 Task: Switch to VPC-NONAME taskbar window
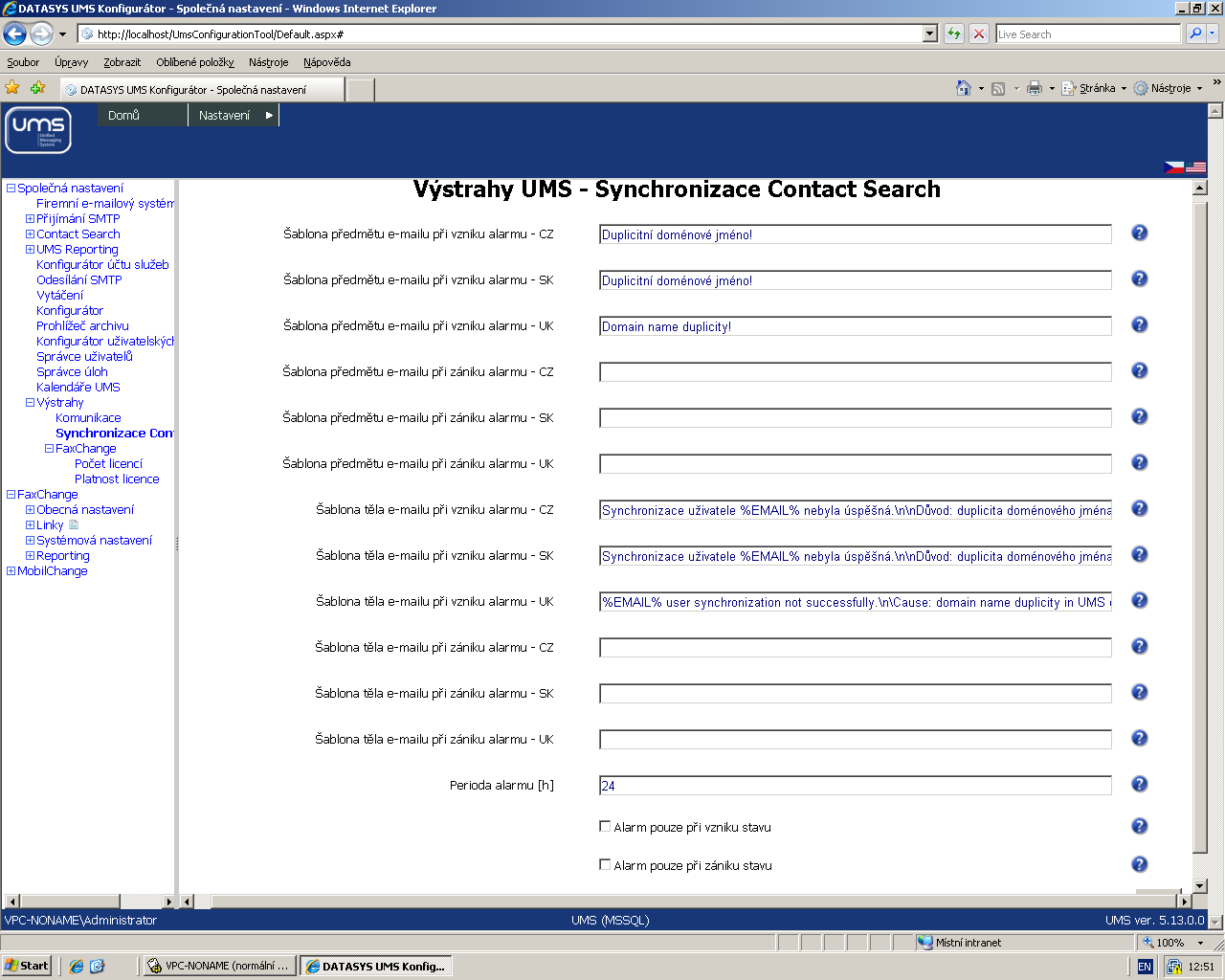tap(218, 966)
